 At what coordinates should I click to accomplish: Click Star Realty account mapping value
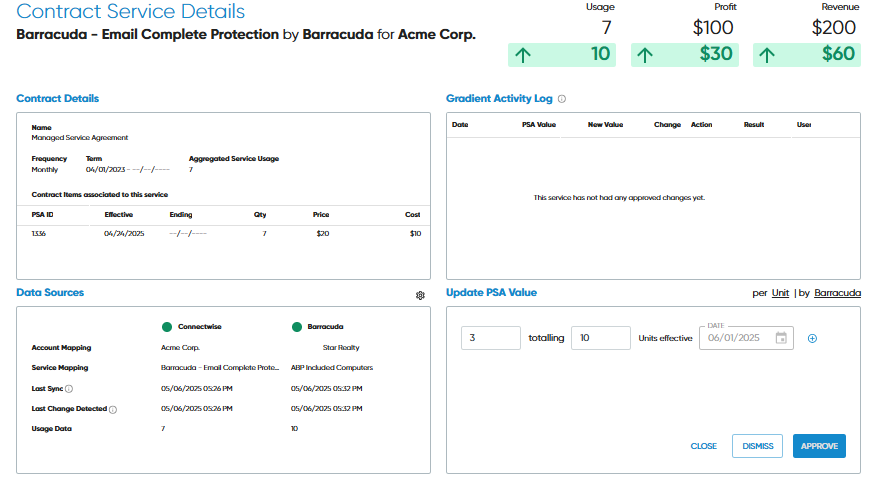coord(341,347)
